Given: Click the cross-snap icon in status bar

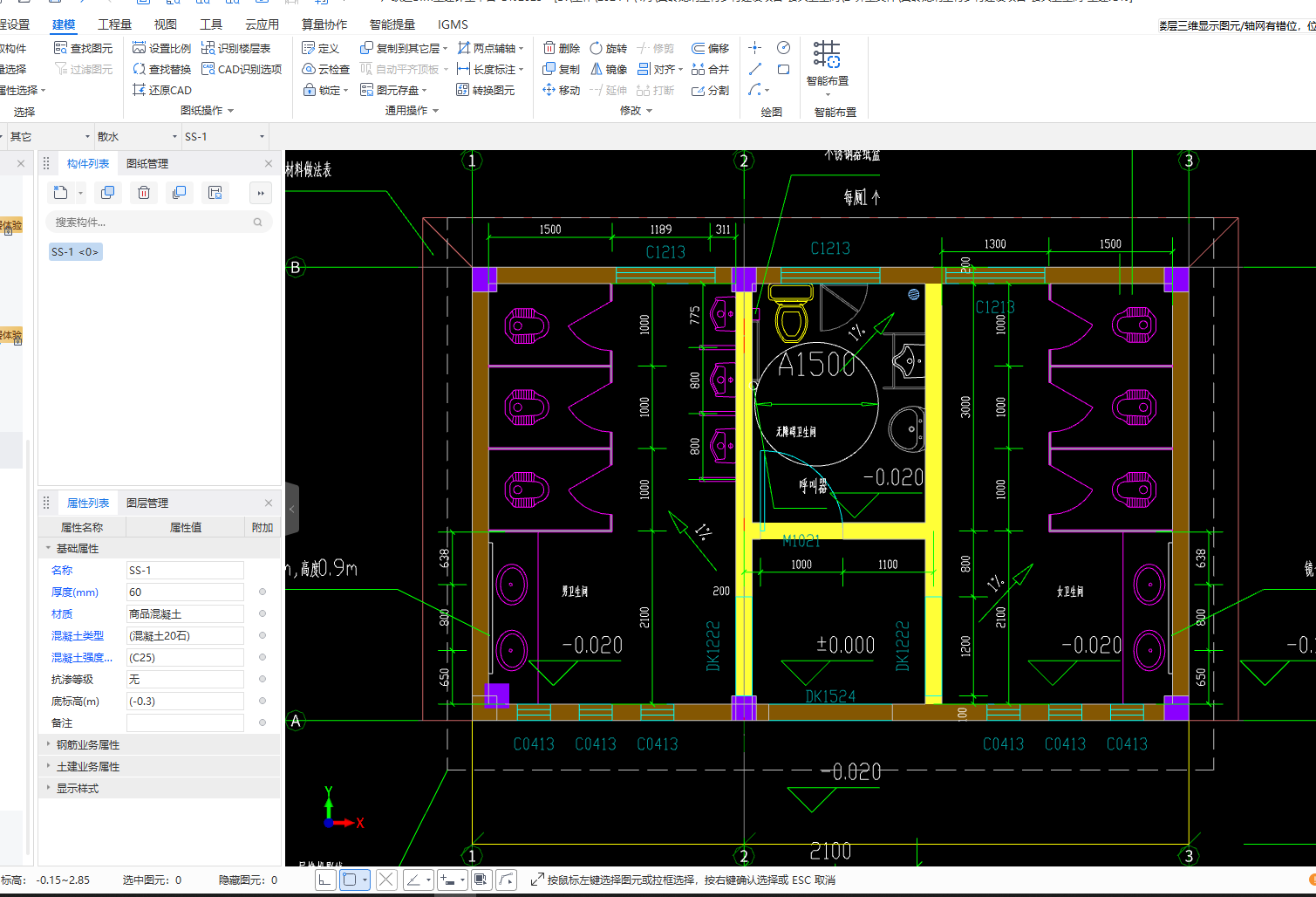Looking at the screenshot, I should coord(386,880).
